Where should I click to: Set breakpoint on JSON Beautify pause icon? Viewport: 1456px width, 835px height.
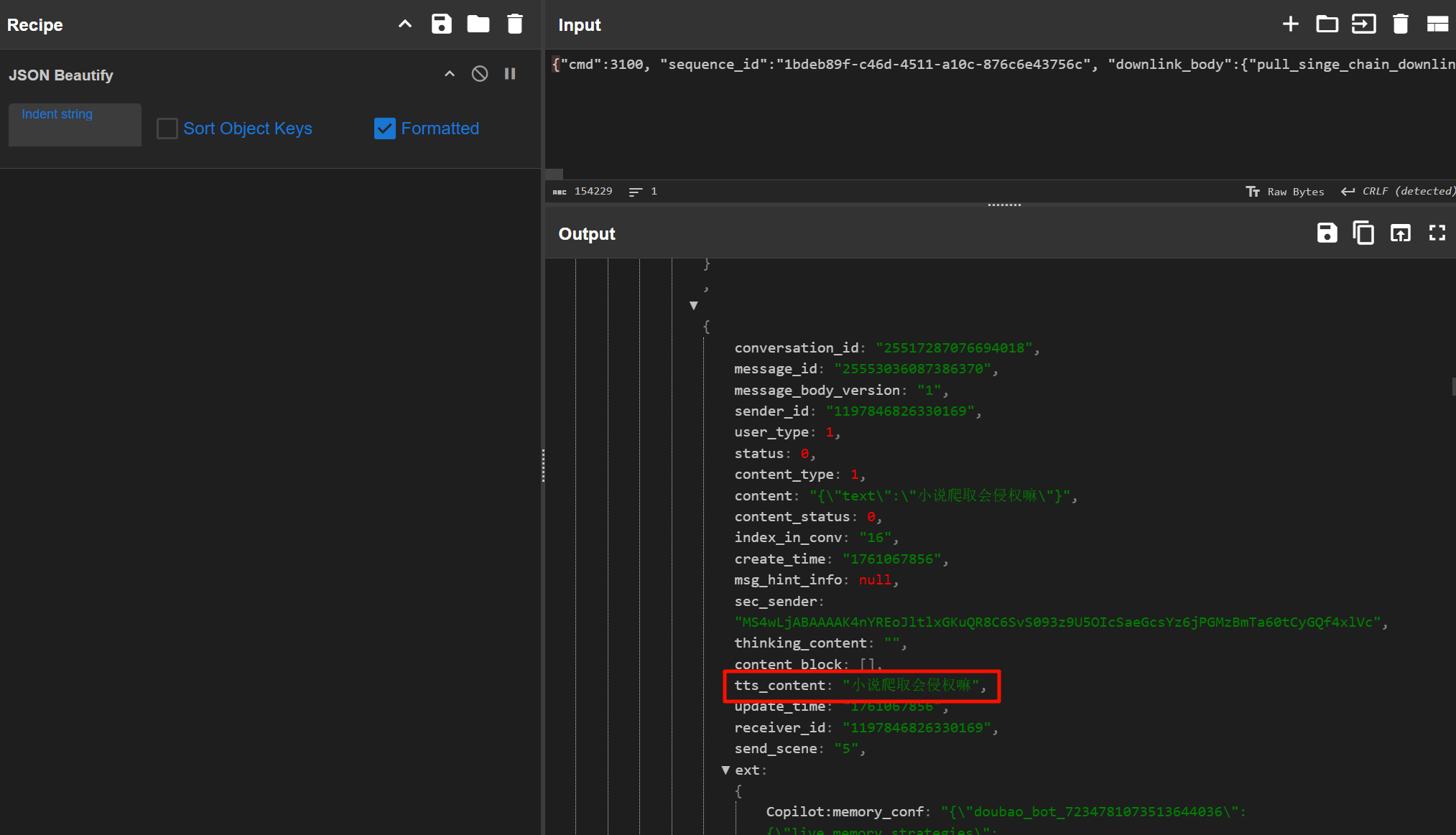coord(510,74)
